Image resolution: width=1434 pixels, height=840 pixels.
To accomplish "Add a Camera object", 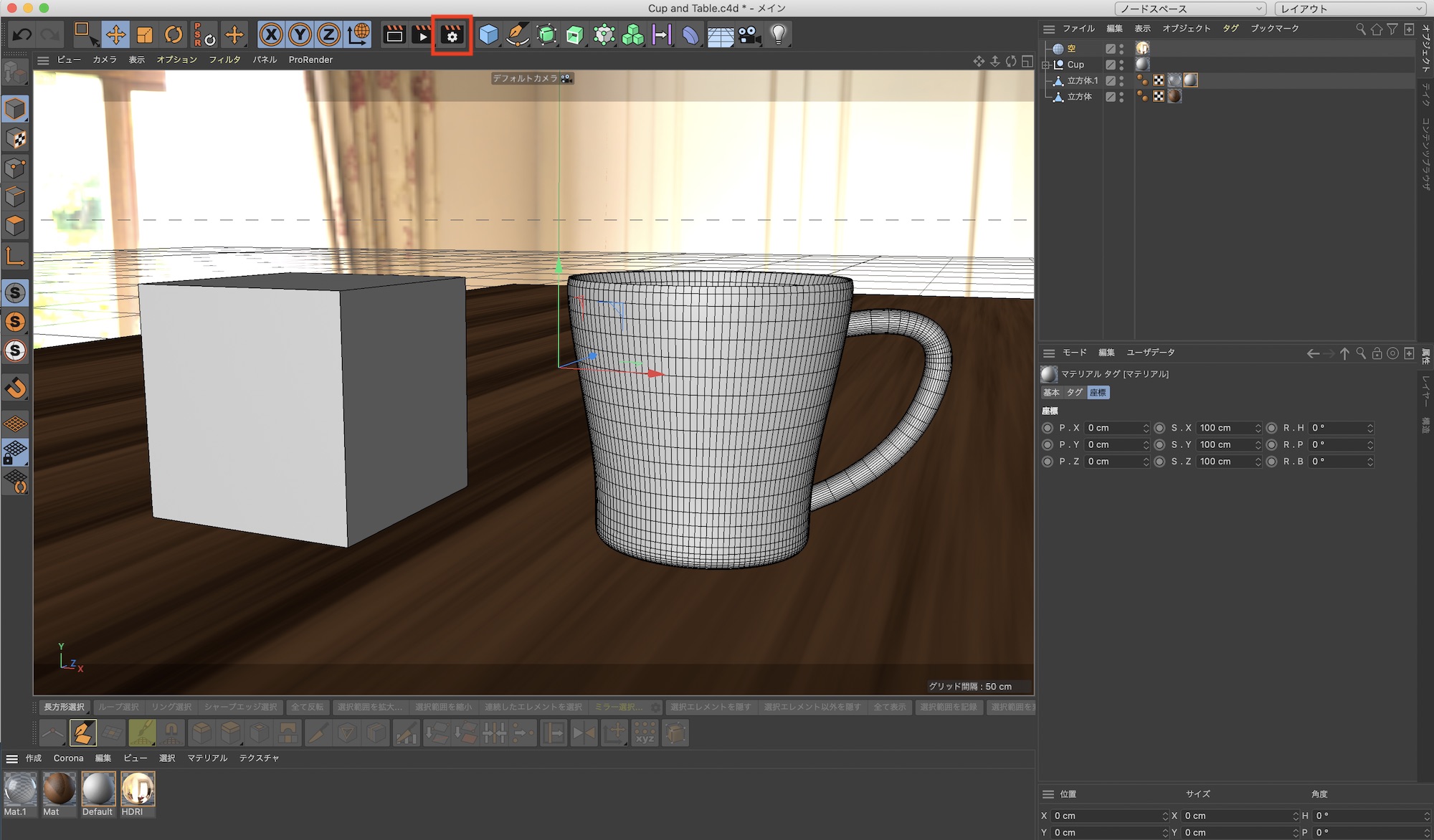I will click(x=749, y=34).
